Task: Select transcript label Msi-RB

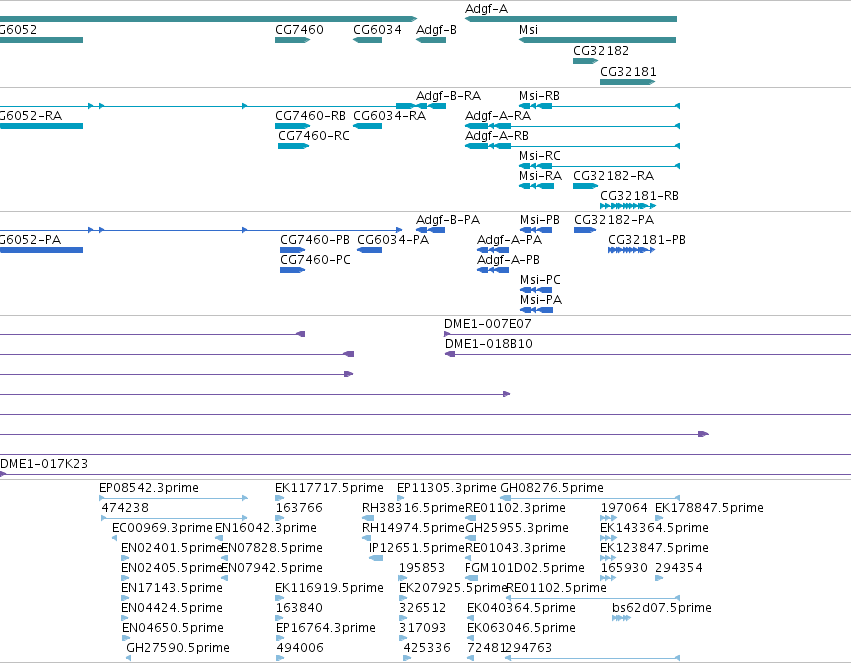Action: 539,96
